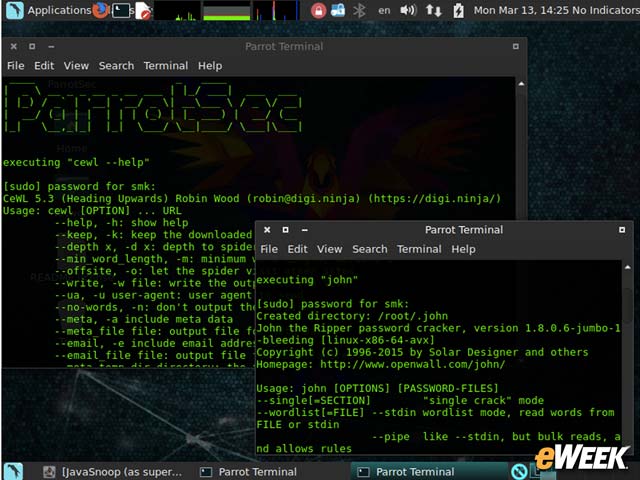Open Help menu in john terminal window

click(463, 249)
